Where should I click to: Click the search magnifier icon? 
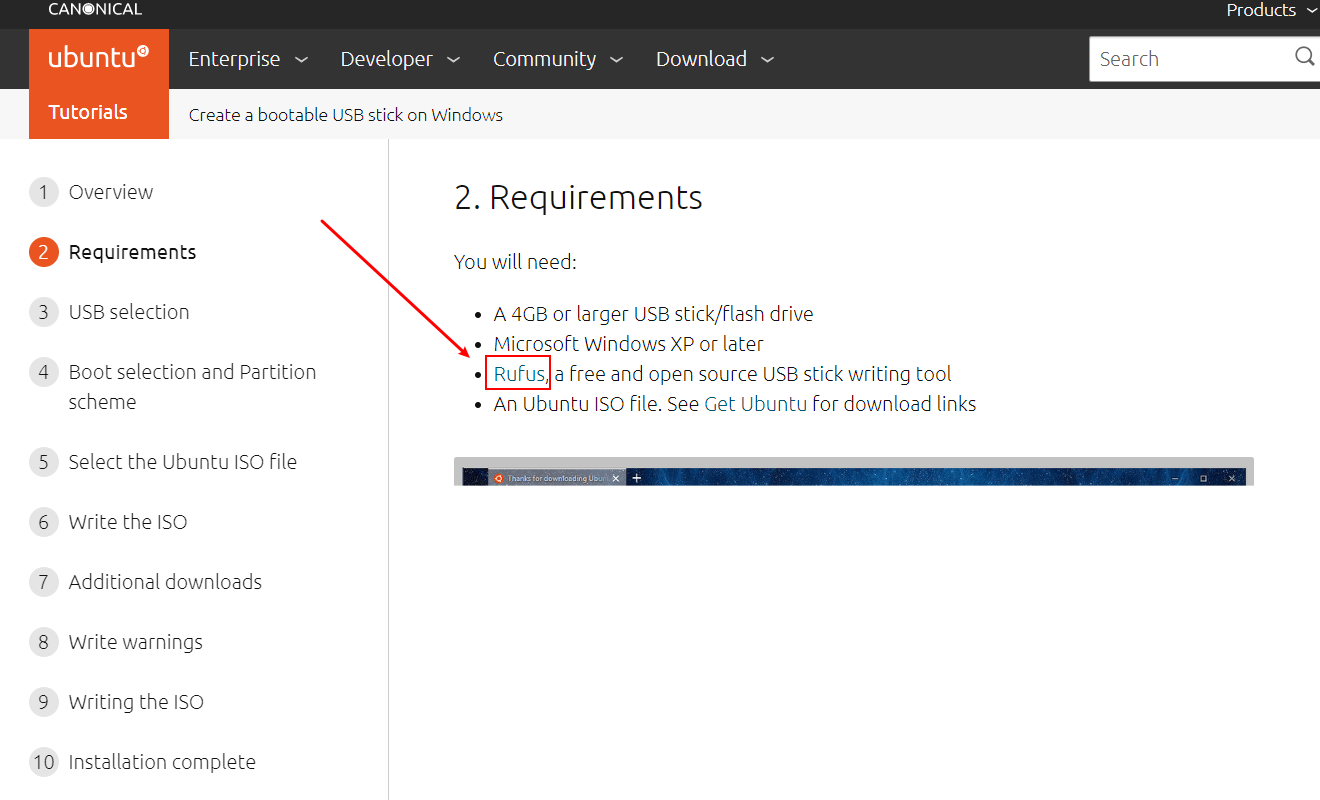pos(1304,56)
